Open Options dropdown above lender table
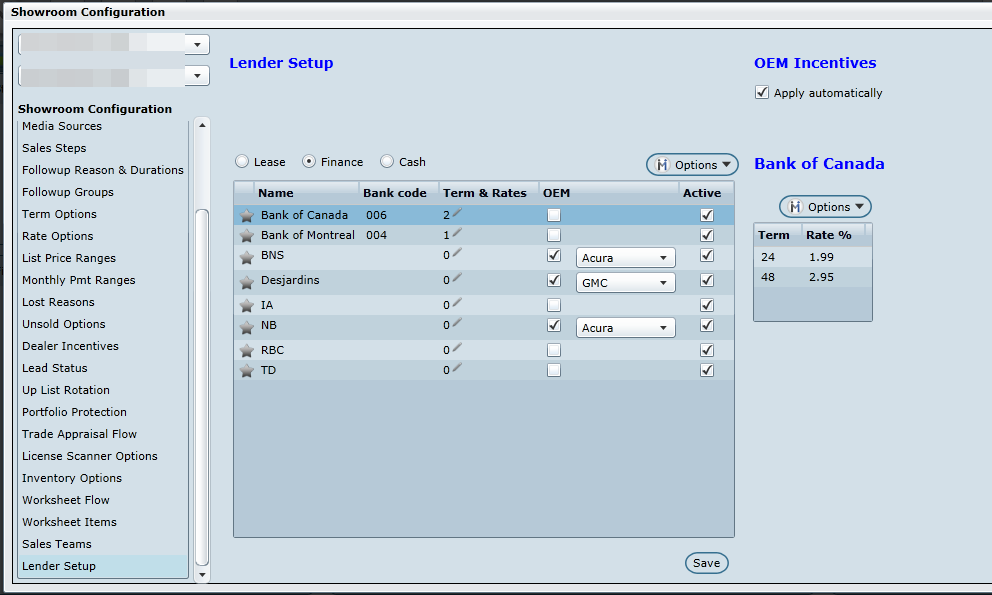The width and height of the screenshot is (992, 595). [692, 165]
